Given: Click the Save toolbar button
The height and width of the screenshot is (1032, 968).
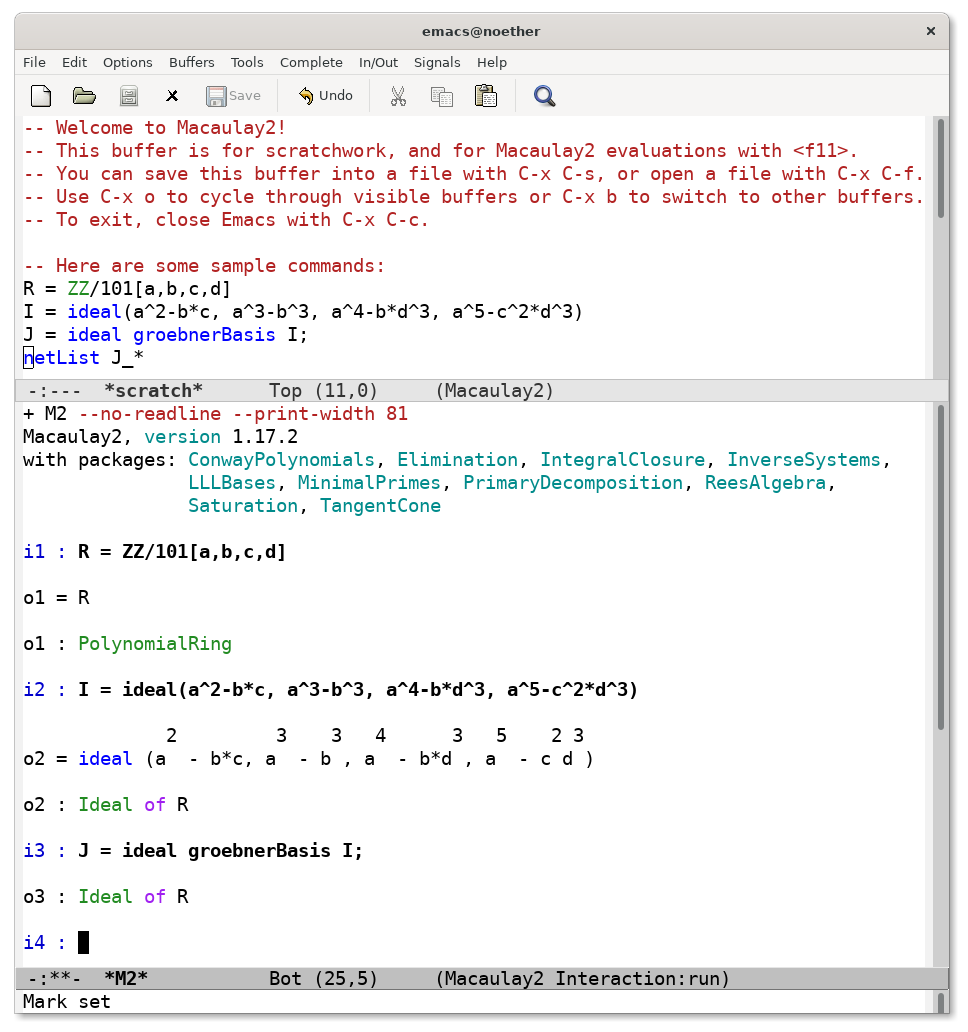Looking at the screenshot, I should click(233, 96).
